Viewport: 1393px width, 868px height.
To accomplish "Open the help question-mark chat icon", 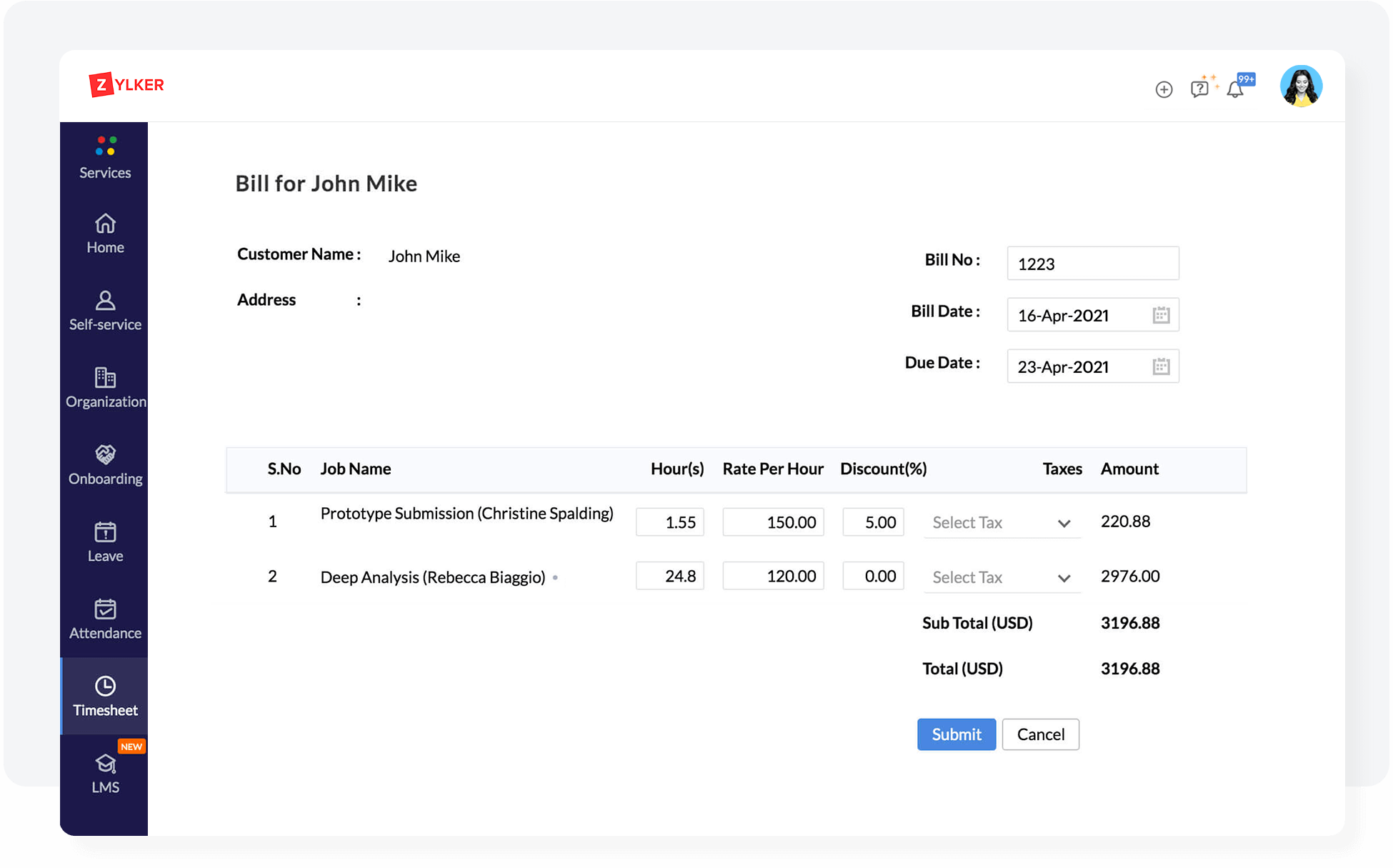I will (x=1199, y=89).
